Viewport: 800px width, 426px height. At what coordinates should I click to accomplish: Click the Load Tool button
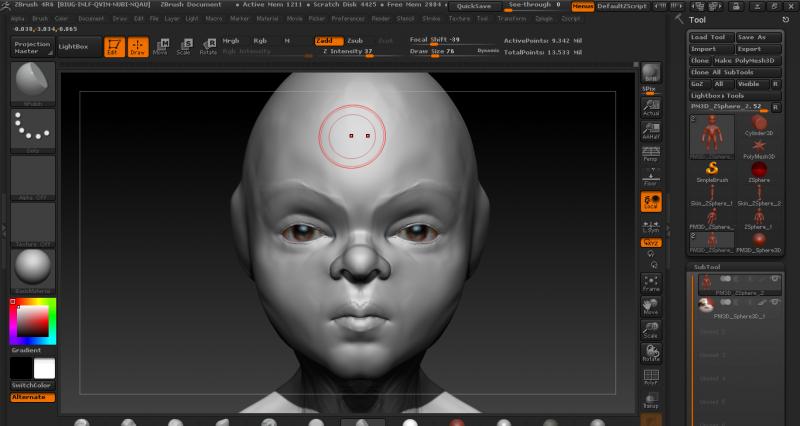click(711, 37)
